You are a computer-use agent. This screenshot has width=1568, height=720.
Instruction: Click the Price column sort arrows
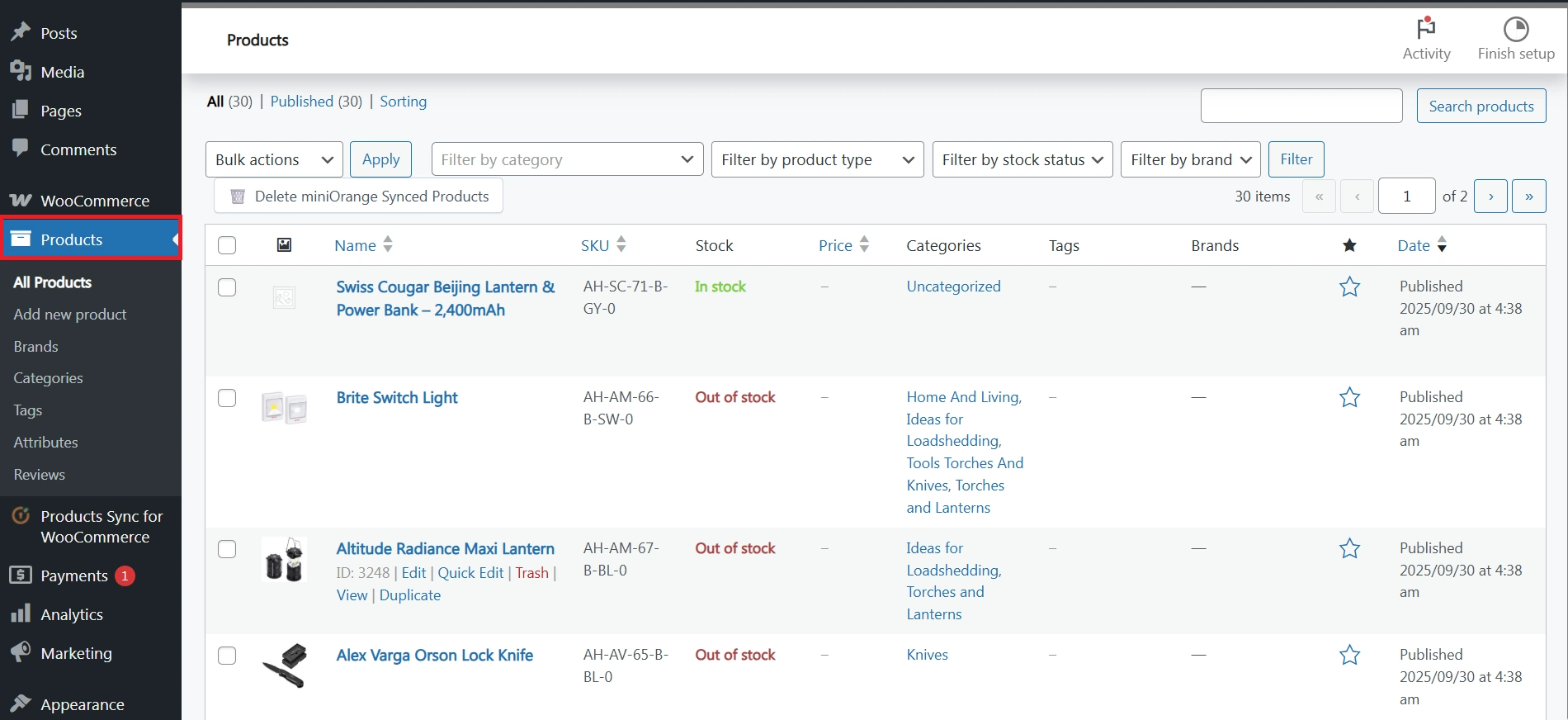click(x=864, y=244)
